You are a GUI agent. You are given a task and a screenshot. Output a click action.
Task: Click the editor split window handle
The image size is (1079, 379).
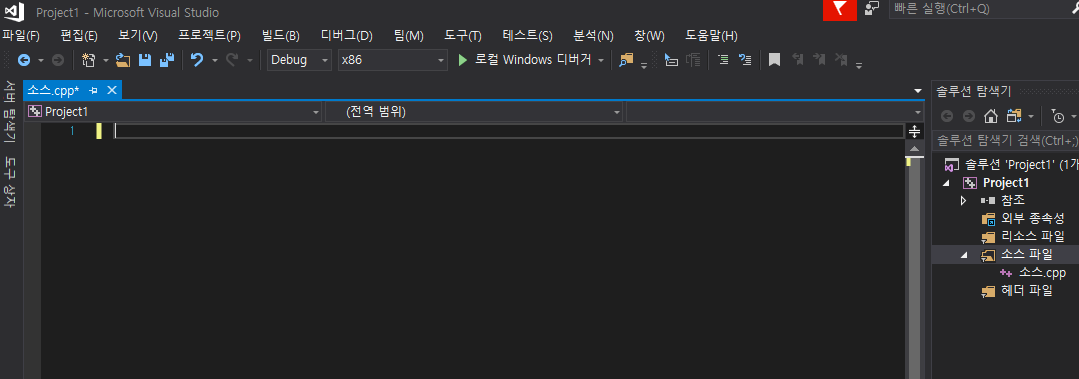pyautogui.click(x=915, y=131)
